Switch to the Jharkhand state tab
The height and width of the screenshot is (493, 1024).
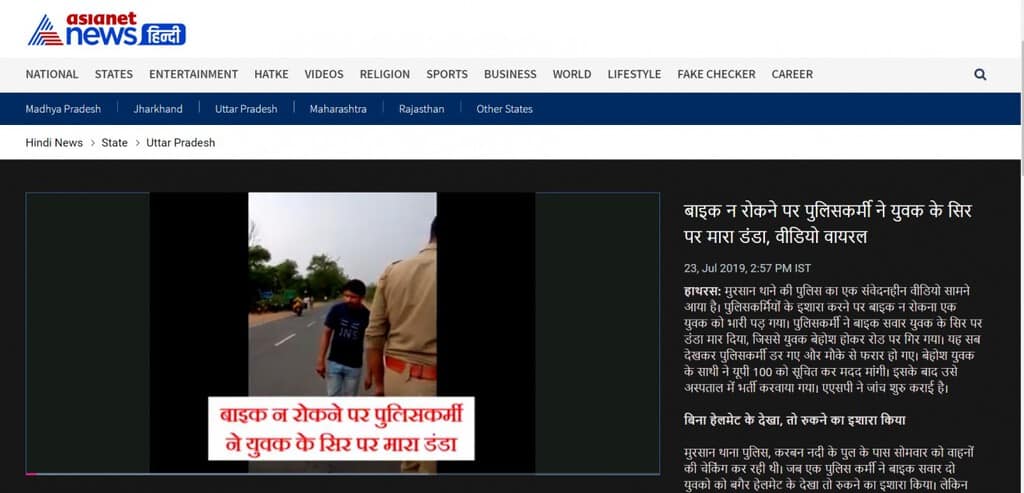pos(158,109)
